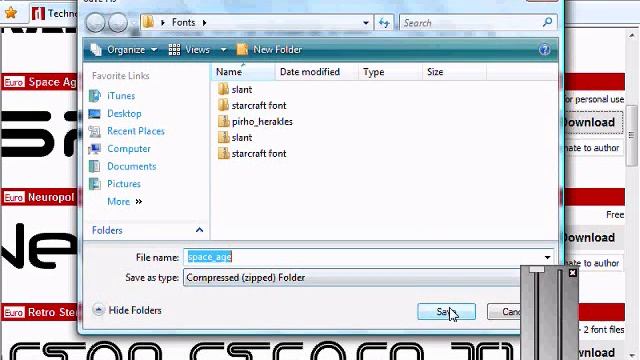
Task: Click the Cancel button
Action: [504, 312]
